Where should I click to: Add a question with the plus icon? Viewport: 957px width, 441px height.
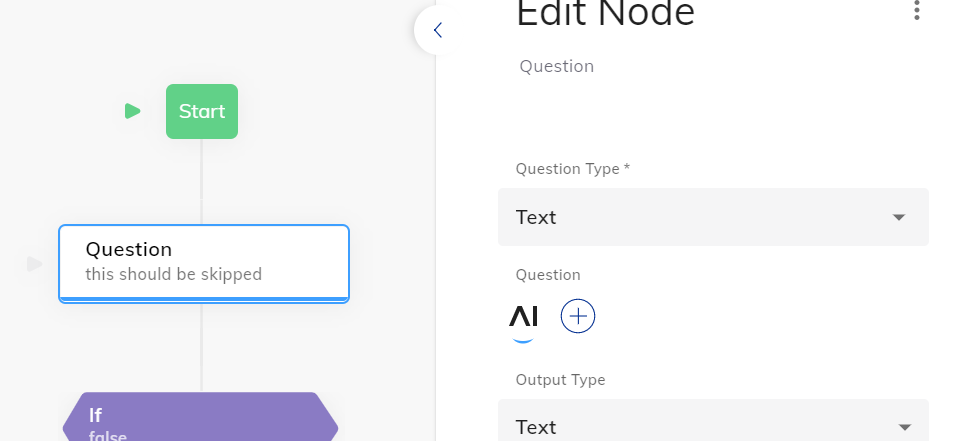pyautogui.click(x=577, y=316)
